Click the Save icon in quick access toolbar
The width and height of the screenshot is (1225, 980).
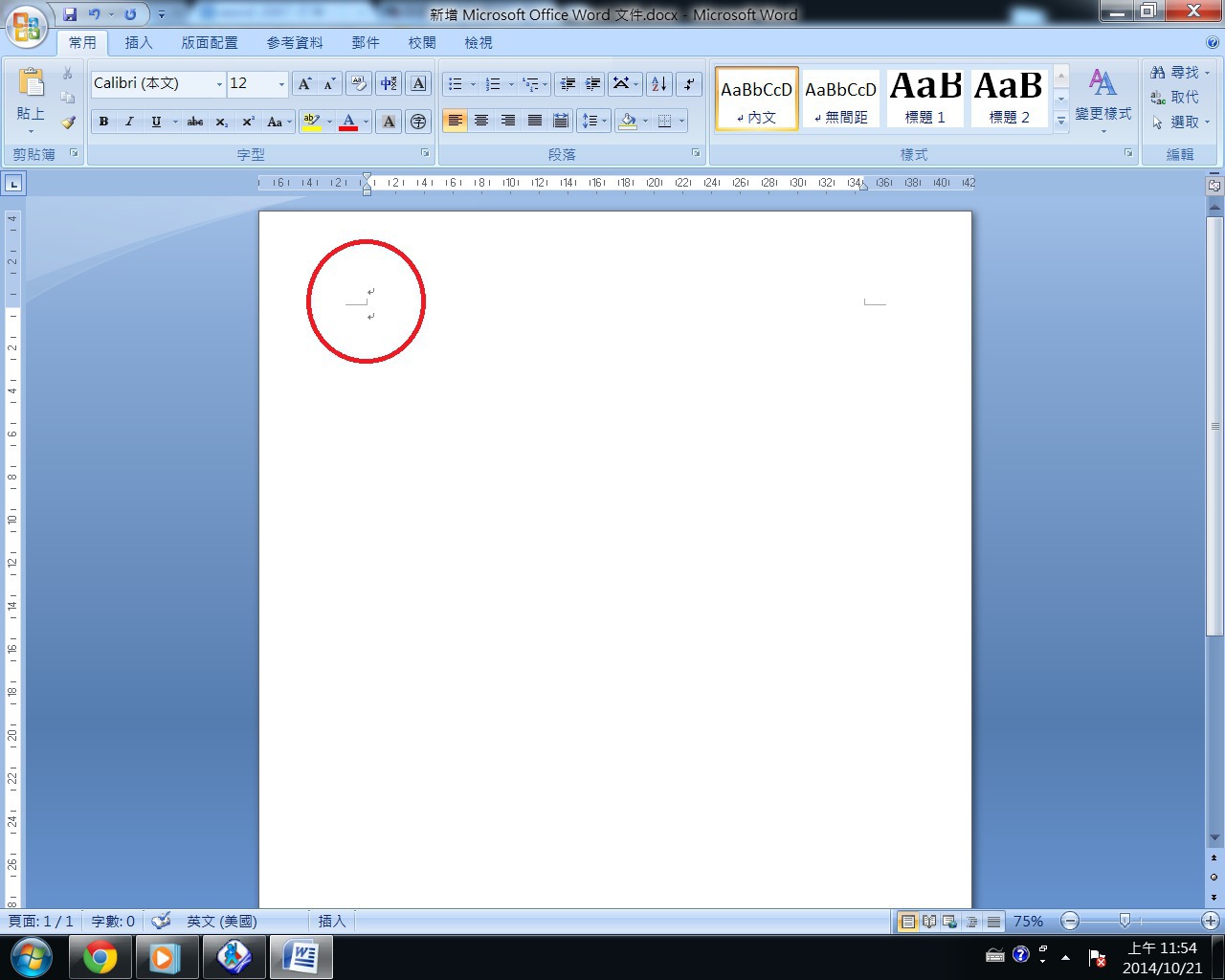70,14
